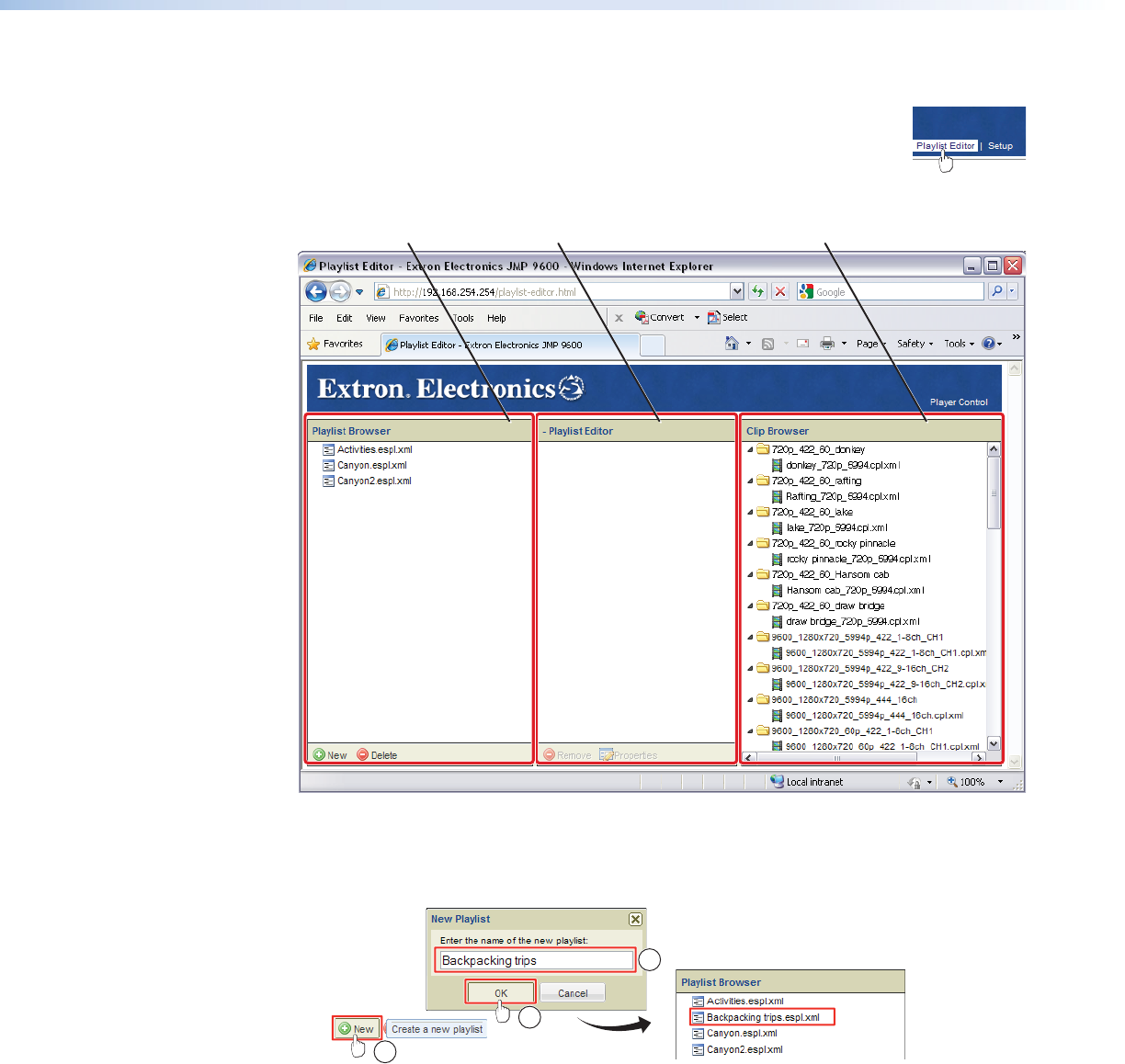Screen dimensions: 1125x1064
Task: Click the browser Back arrow button
Action: click(x=316, y=291)
